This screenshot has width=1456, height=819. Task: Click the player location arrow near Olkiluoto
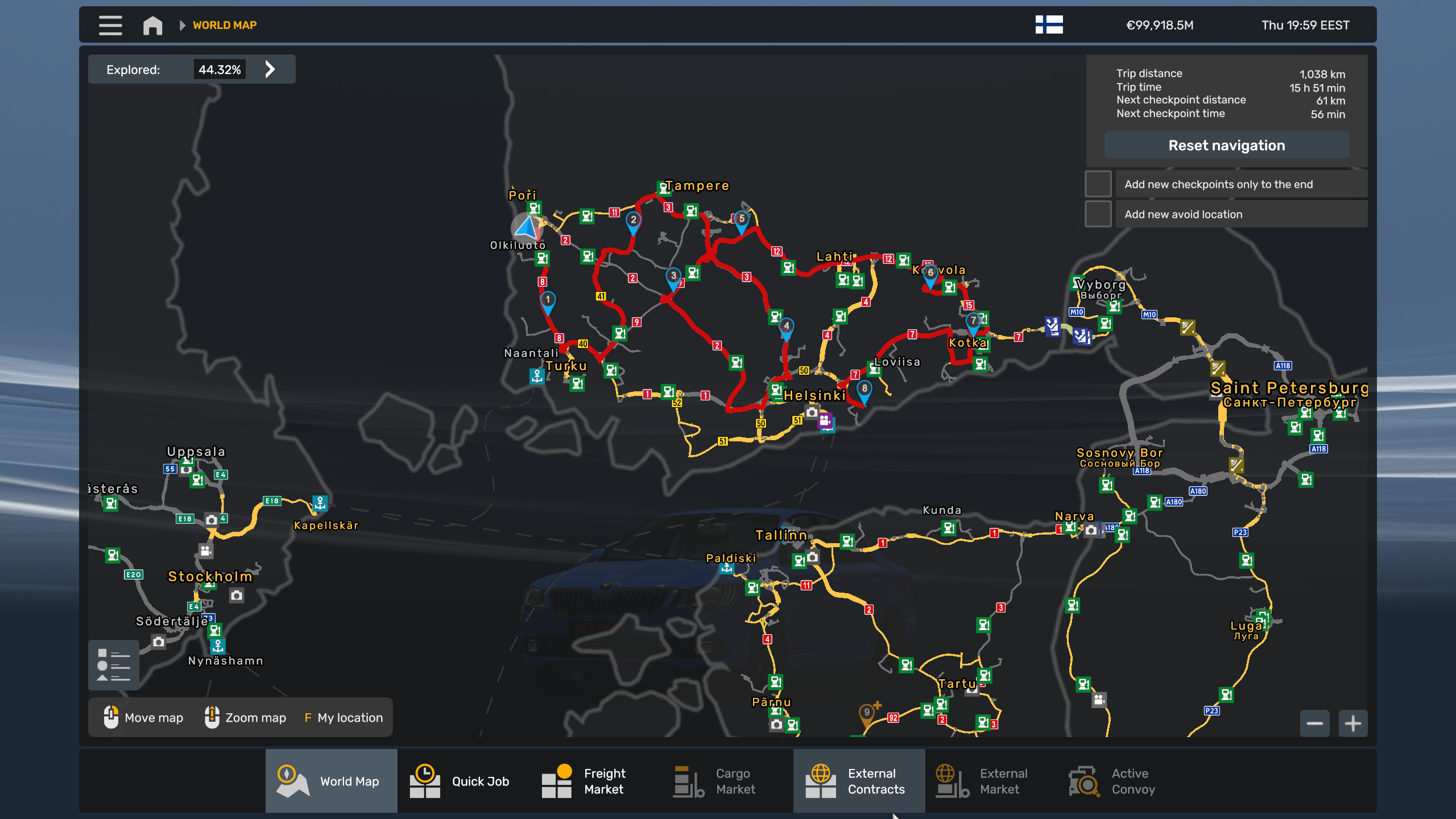coord(527,227)
